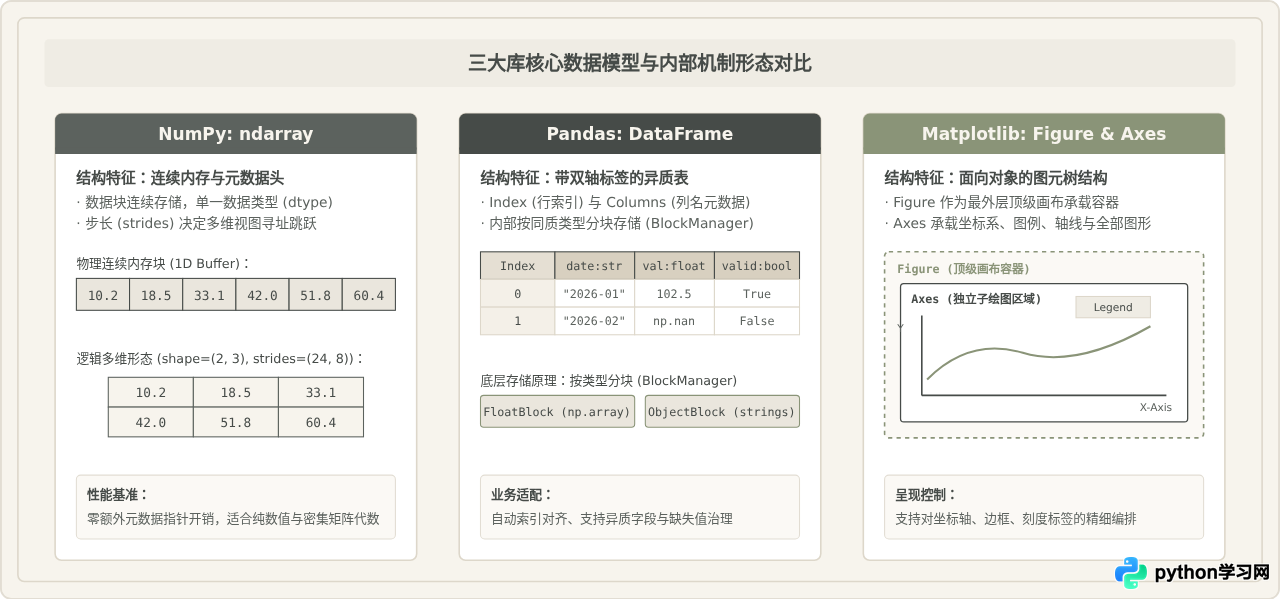
Task: Click index cell 1 in DataFrame table
Action: [518, 321]
